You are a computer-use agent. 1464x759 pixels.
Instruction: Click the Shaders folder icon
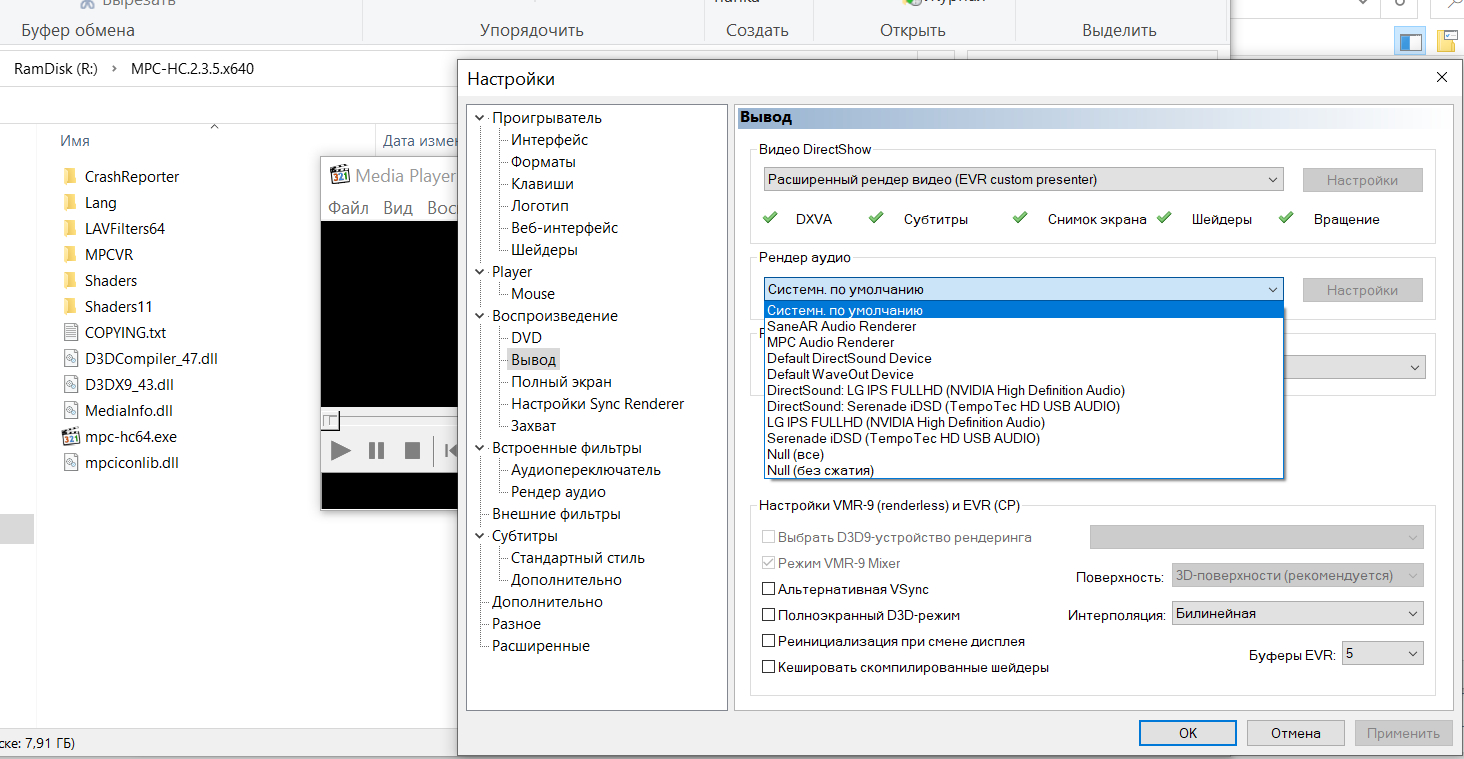(x=70, y=281)
